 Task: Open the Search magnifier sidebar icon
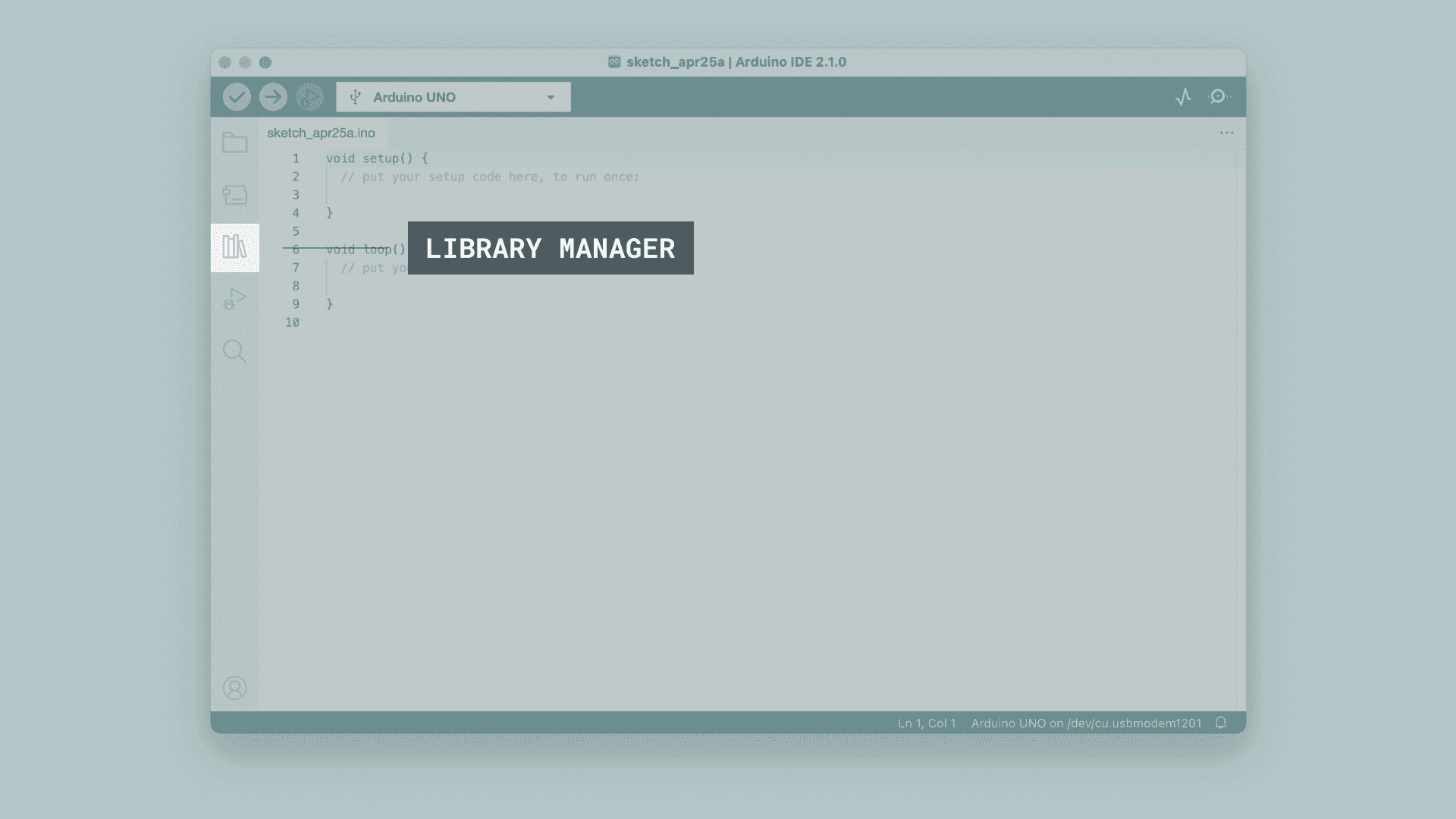[x=234, y=351]
